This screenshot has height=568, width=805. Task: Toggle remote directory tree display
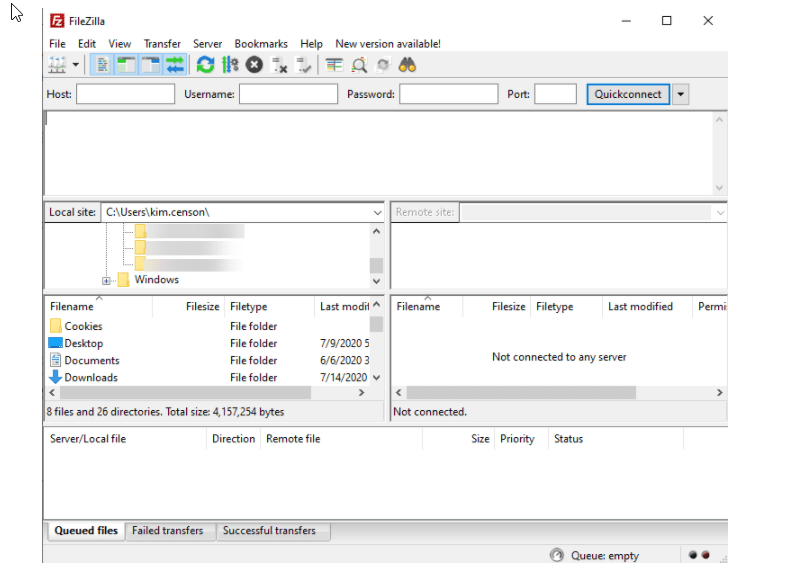[x=150, y=65]
